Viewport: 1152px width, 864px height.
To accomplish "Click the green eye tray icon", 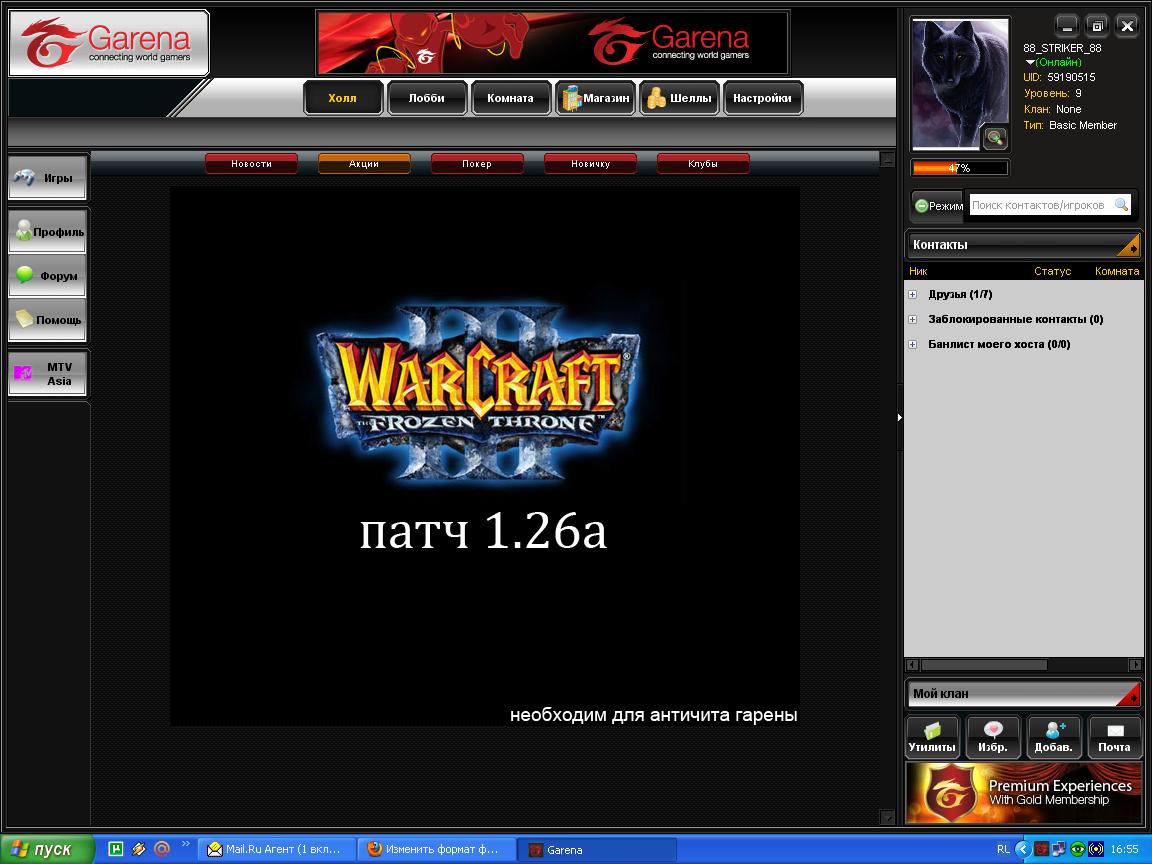I will click(x=1078, y=849).
